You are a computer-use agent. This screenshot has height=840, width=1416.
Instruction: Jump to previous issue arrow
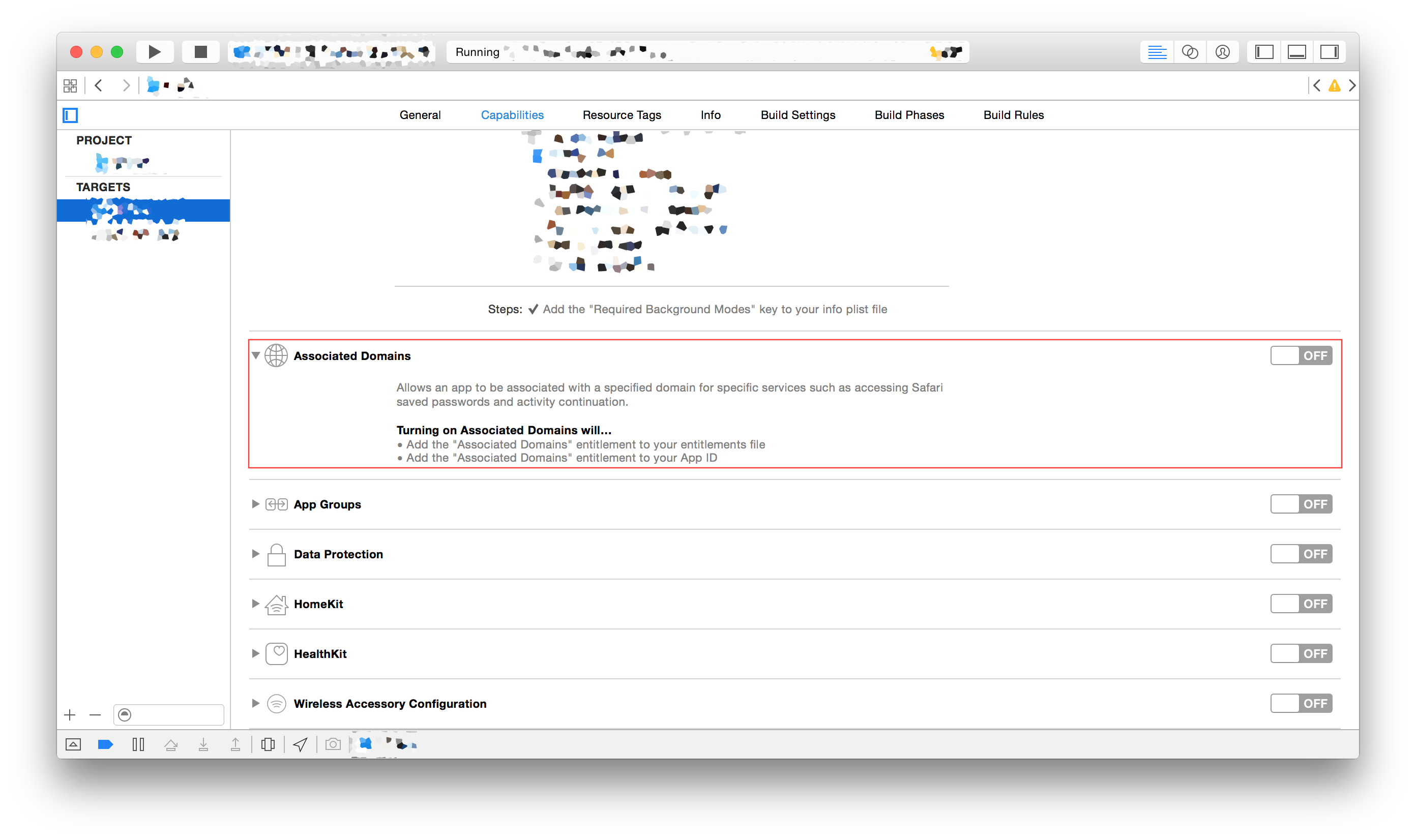coord(1317,85)
